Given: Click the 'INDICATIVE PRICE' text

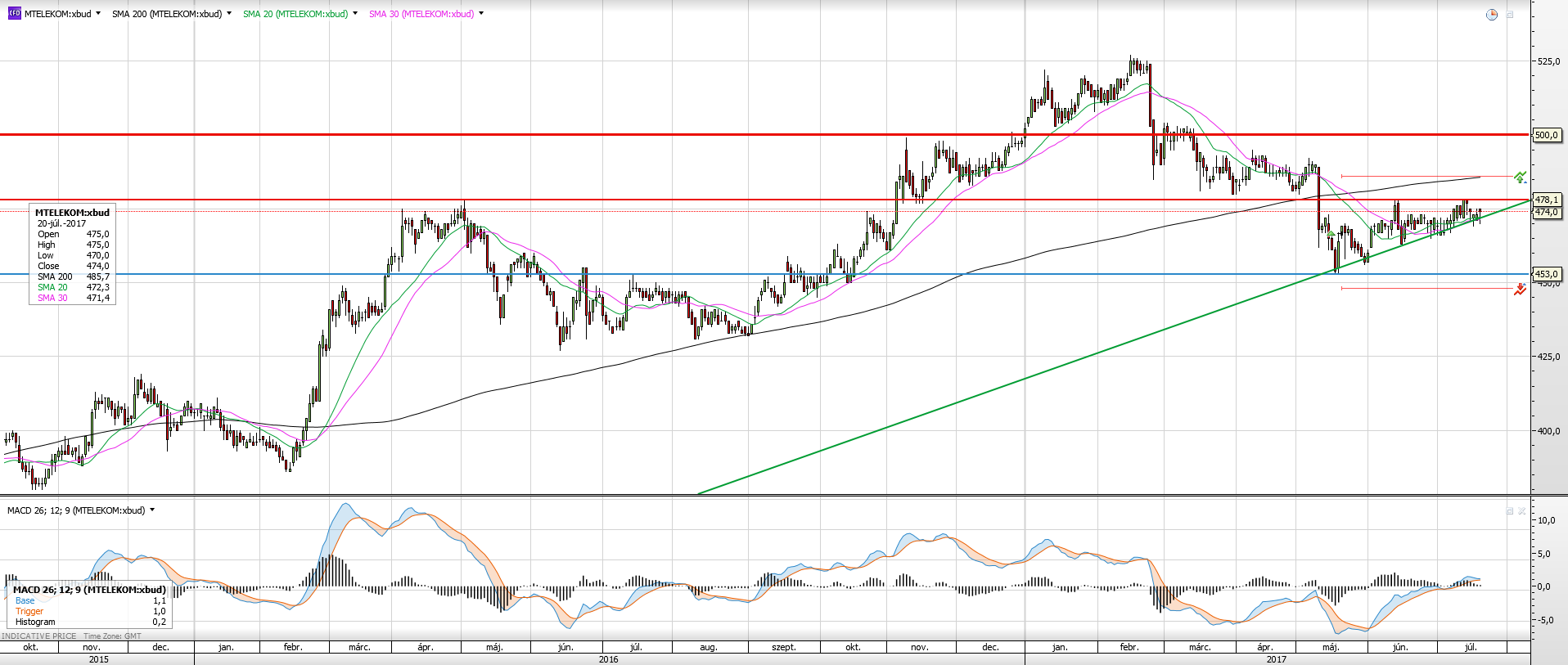Looking at the screenshot, I should tap(39, 636).
